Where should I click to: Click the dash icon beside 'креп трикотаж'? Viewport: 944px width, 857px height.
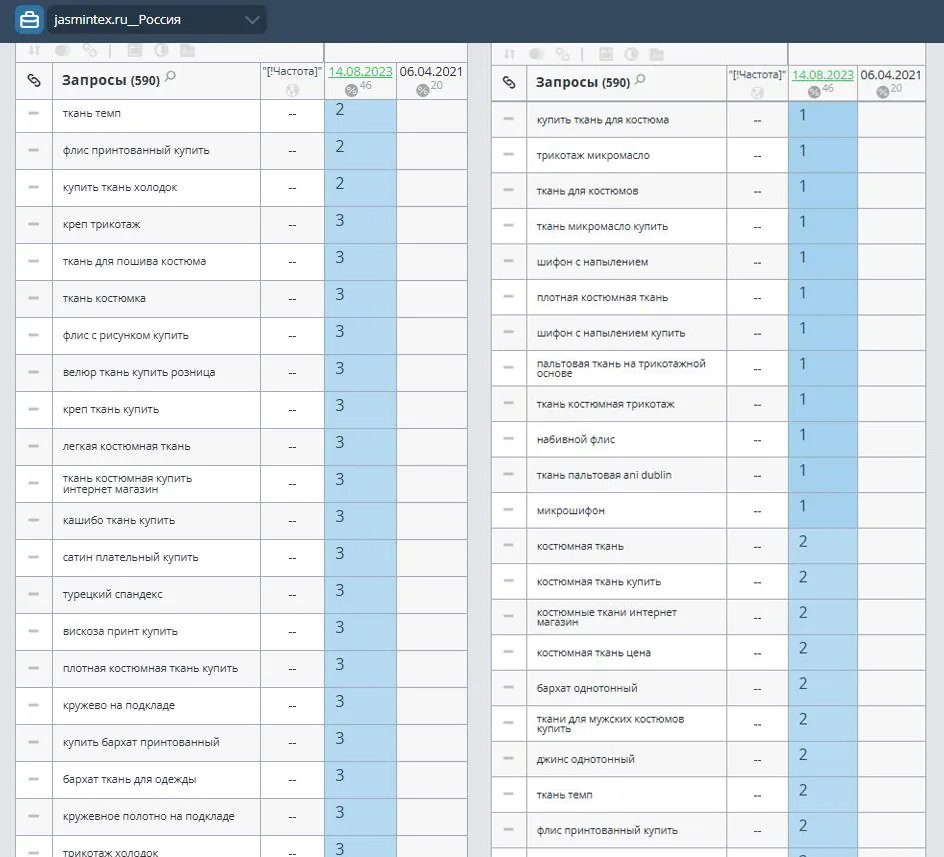tap(34, 224)
